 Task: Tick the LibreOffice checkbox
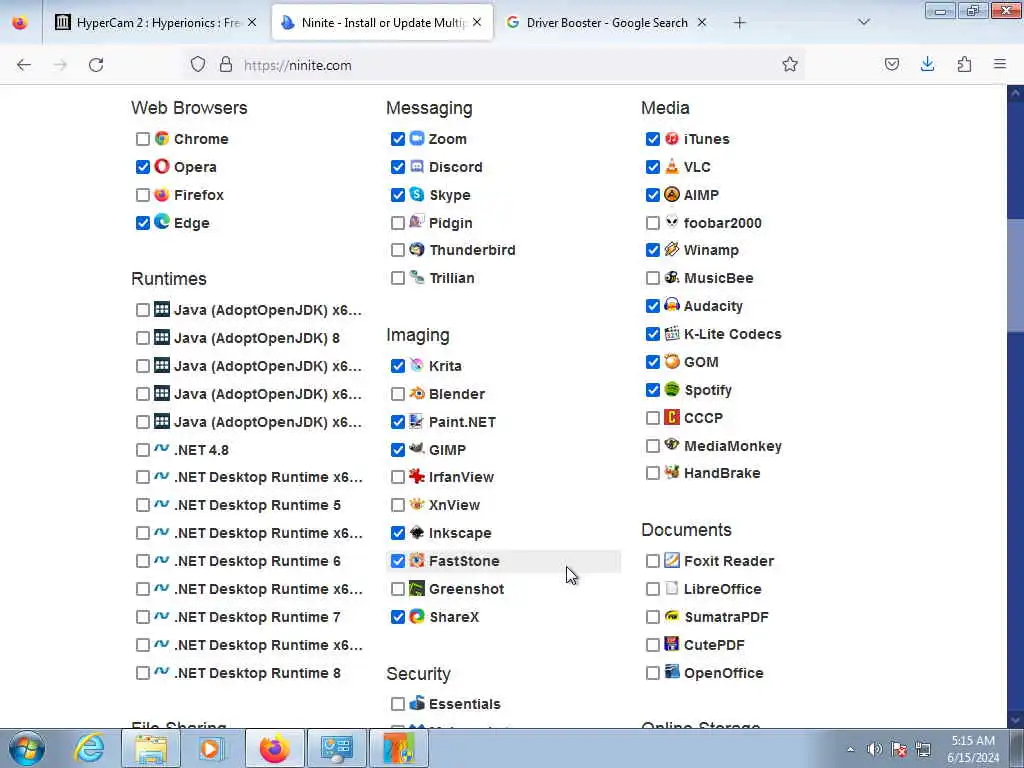(x=652, y=589)
